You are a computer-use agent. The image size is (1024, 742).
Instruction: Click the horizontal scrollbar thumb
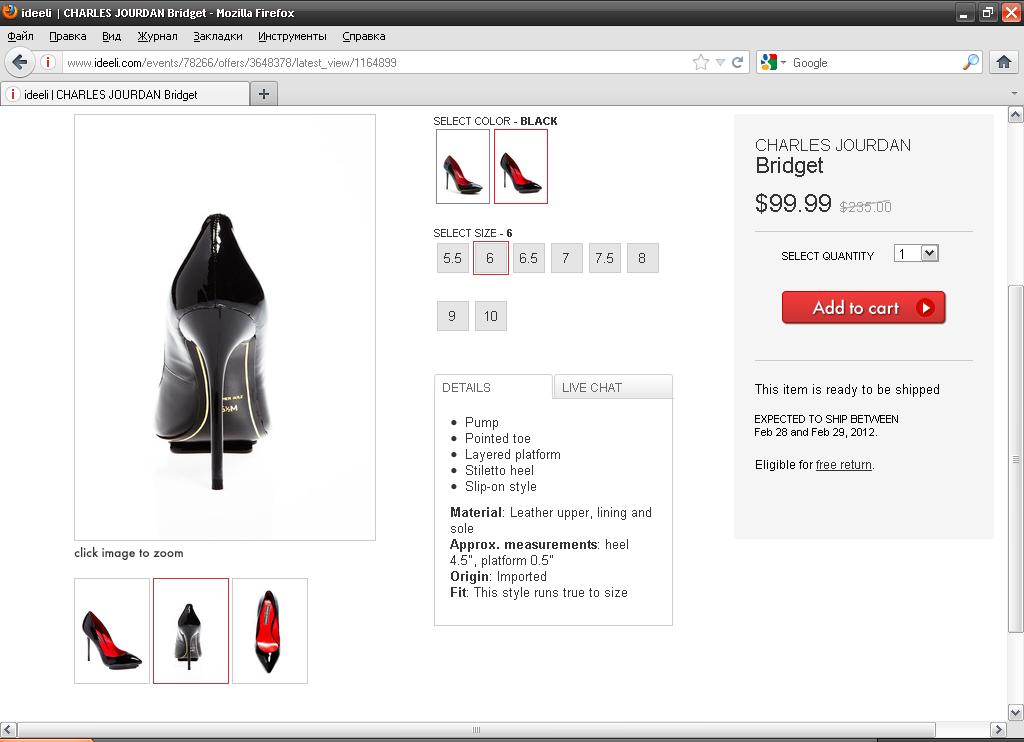pyautogui.click(x=476, y=729)
